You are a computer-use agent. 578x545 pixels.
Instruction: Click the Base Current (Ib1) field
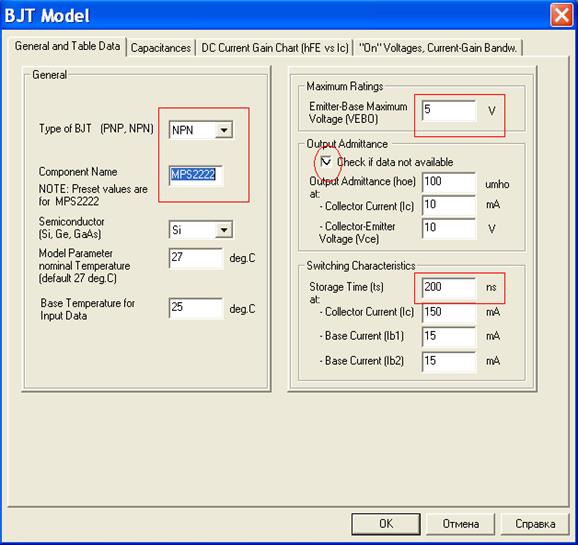click(x=449, y=336)
